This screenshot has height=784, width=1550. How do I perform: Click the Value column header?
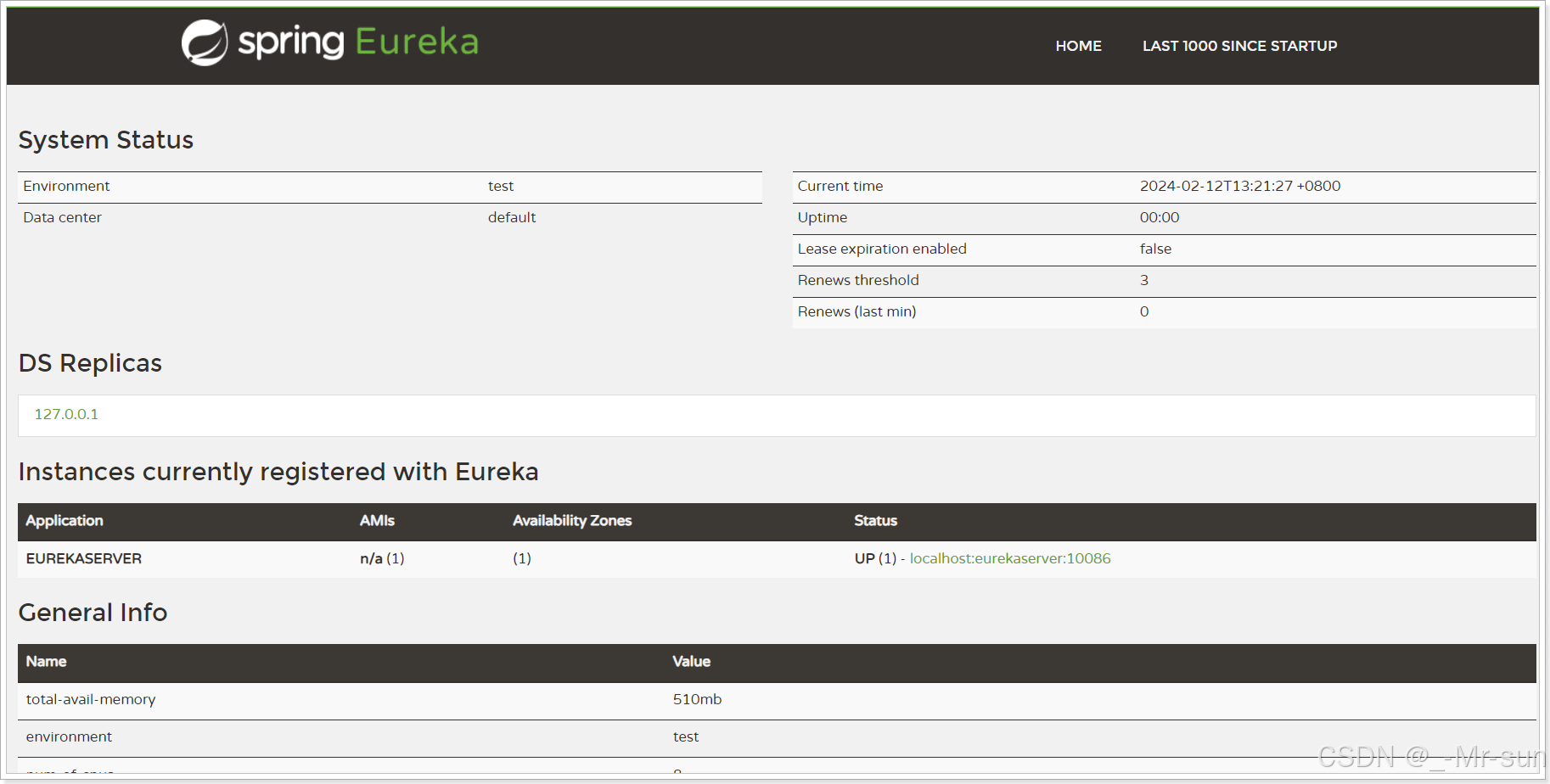click(692, 662)
